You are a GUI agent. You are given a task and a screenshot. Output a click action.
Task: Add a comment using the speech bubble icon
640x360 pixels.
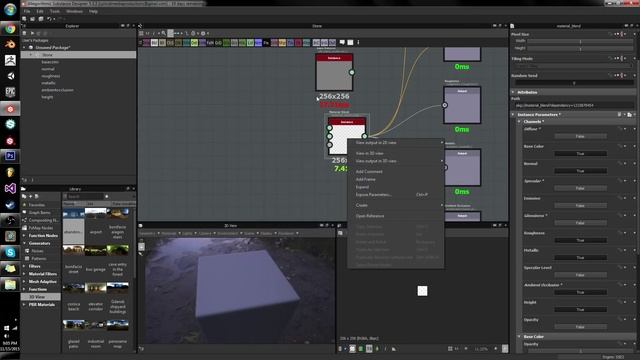tap(342, 42)
